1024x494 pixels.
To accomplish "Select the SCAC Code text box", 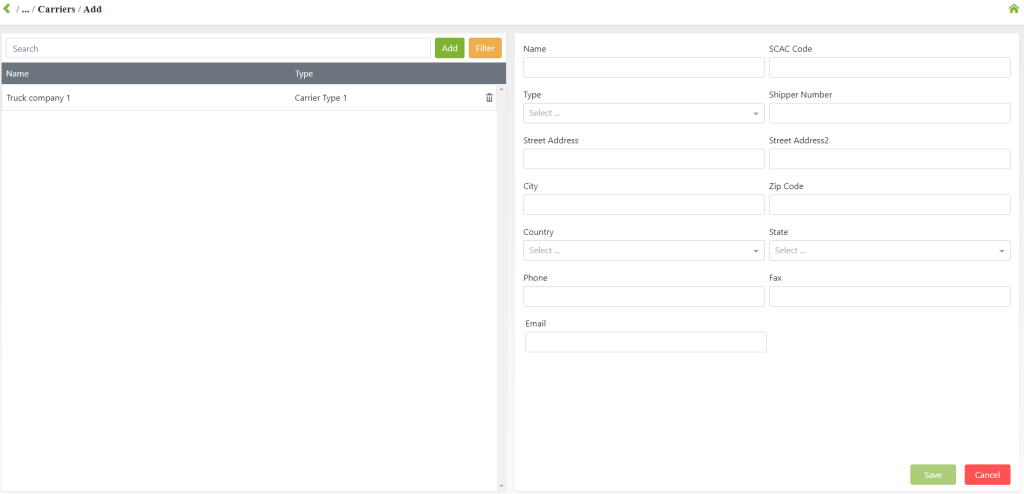I will [x=889, y=67].
